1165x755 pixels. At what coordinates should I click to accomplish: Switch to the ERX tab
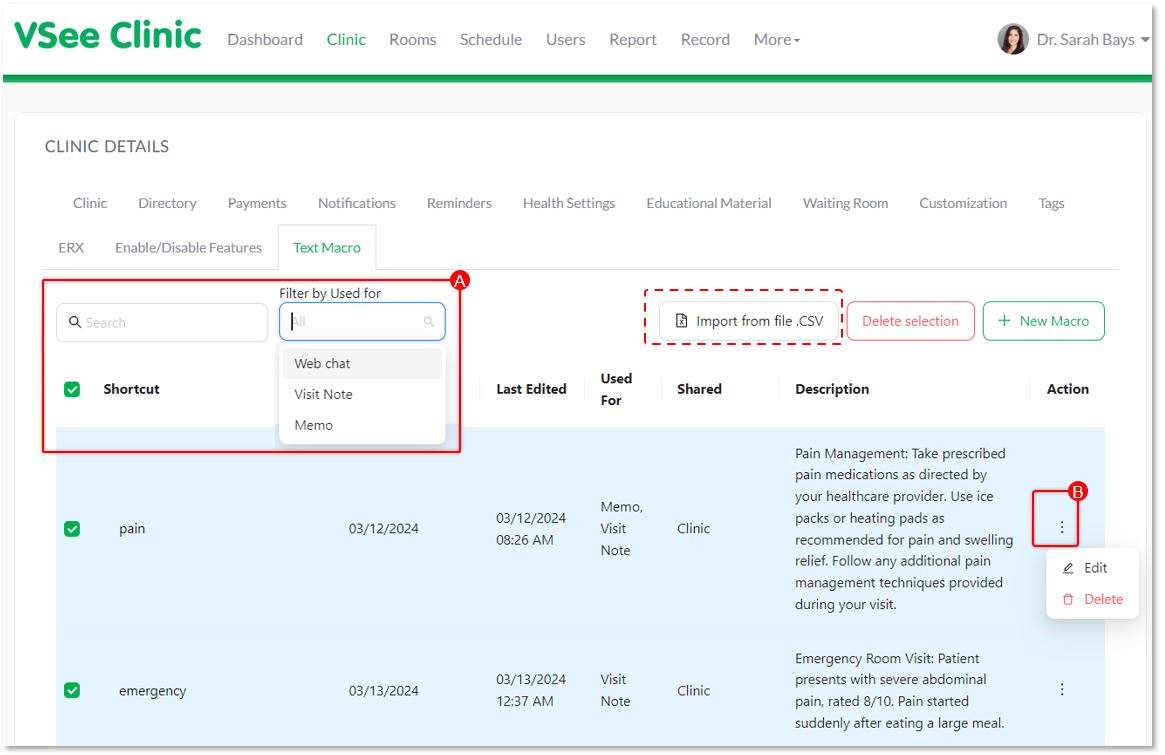[71, 247]
